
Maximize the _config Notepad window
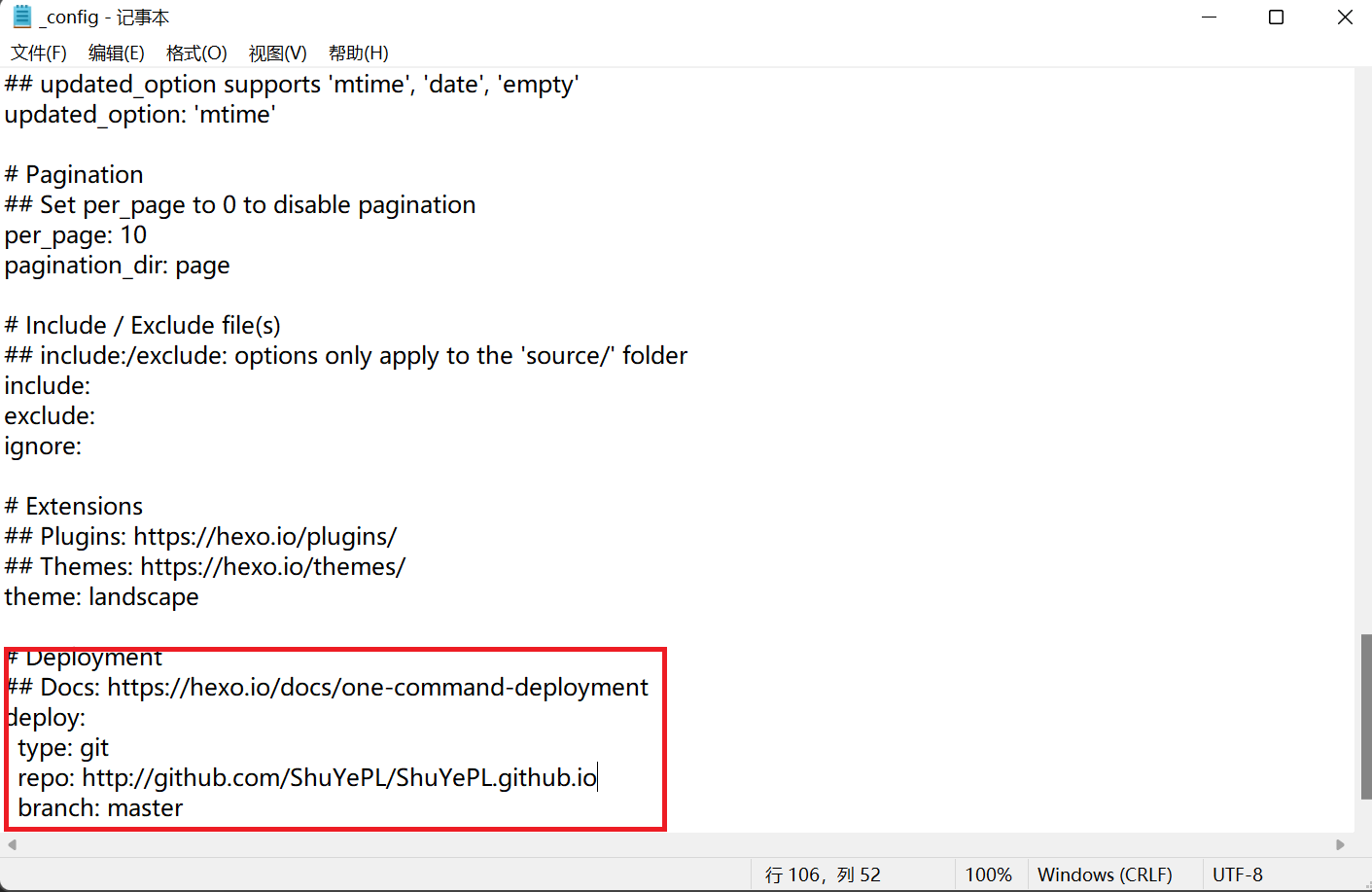tap(1276, 18)
